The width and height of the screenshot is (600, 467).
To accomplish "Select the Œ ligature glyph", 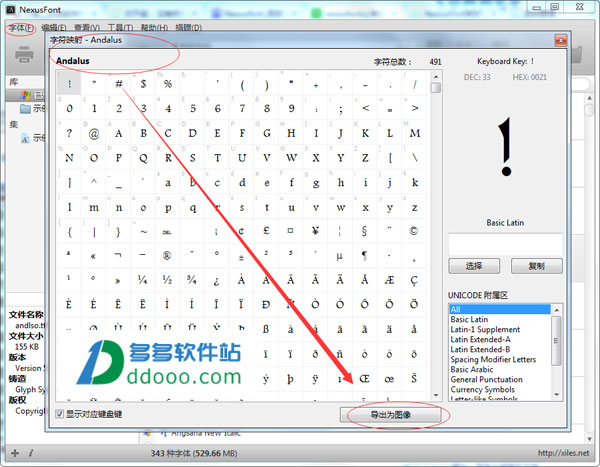I will (x=364, y=379).
